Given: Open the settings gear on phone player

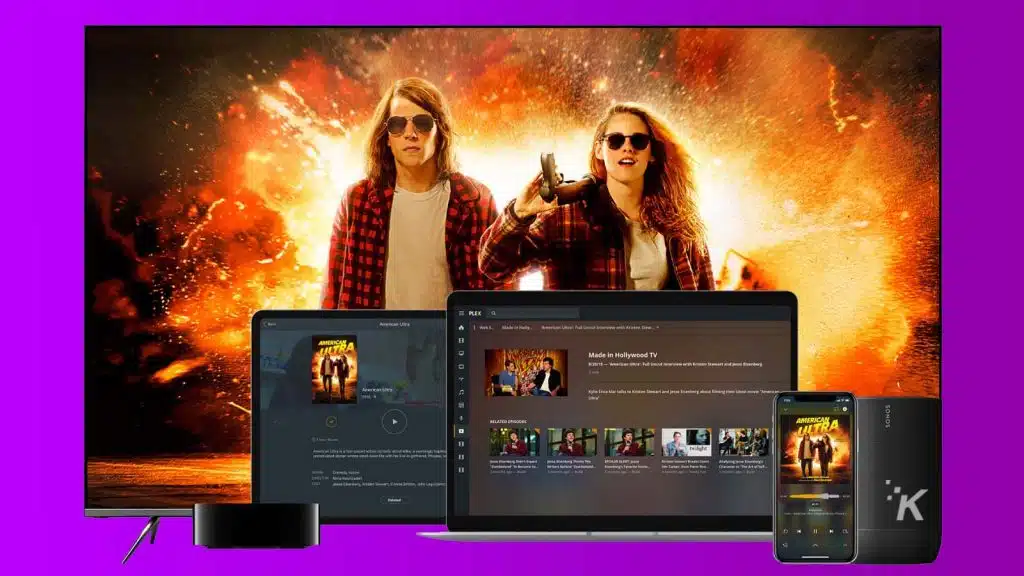Looking at the screenshot, I should point(845,409).
